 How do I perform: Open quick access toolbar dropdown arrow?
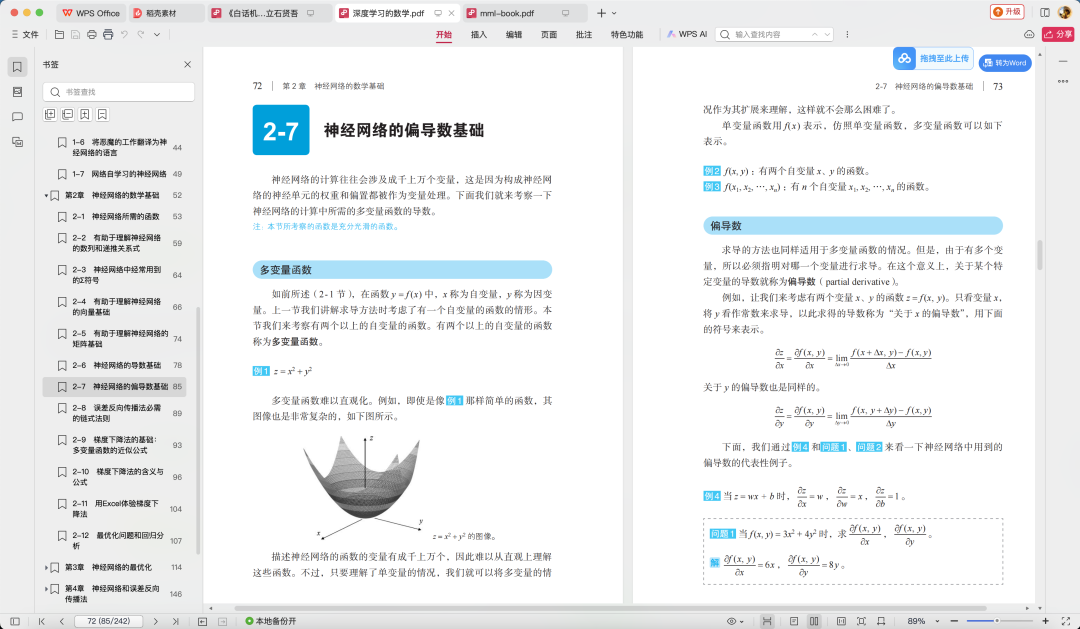[x=157, y=34]
